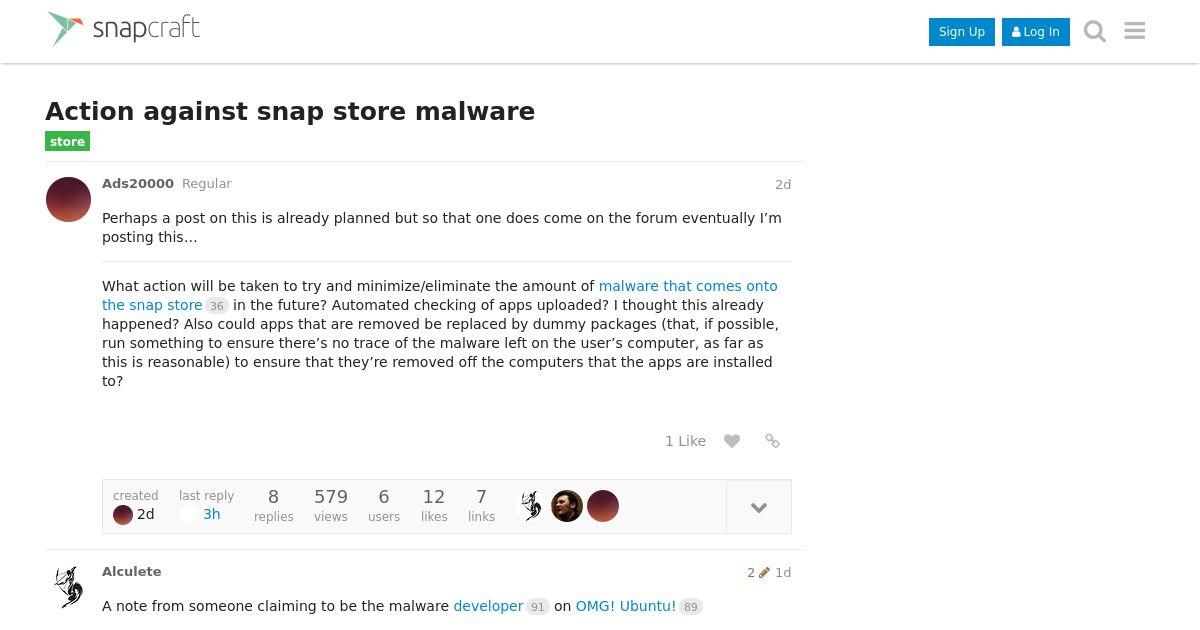The image size is (1200, 630).
Task: Like the post with heart icon
Action: (732, 441)
